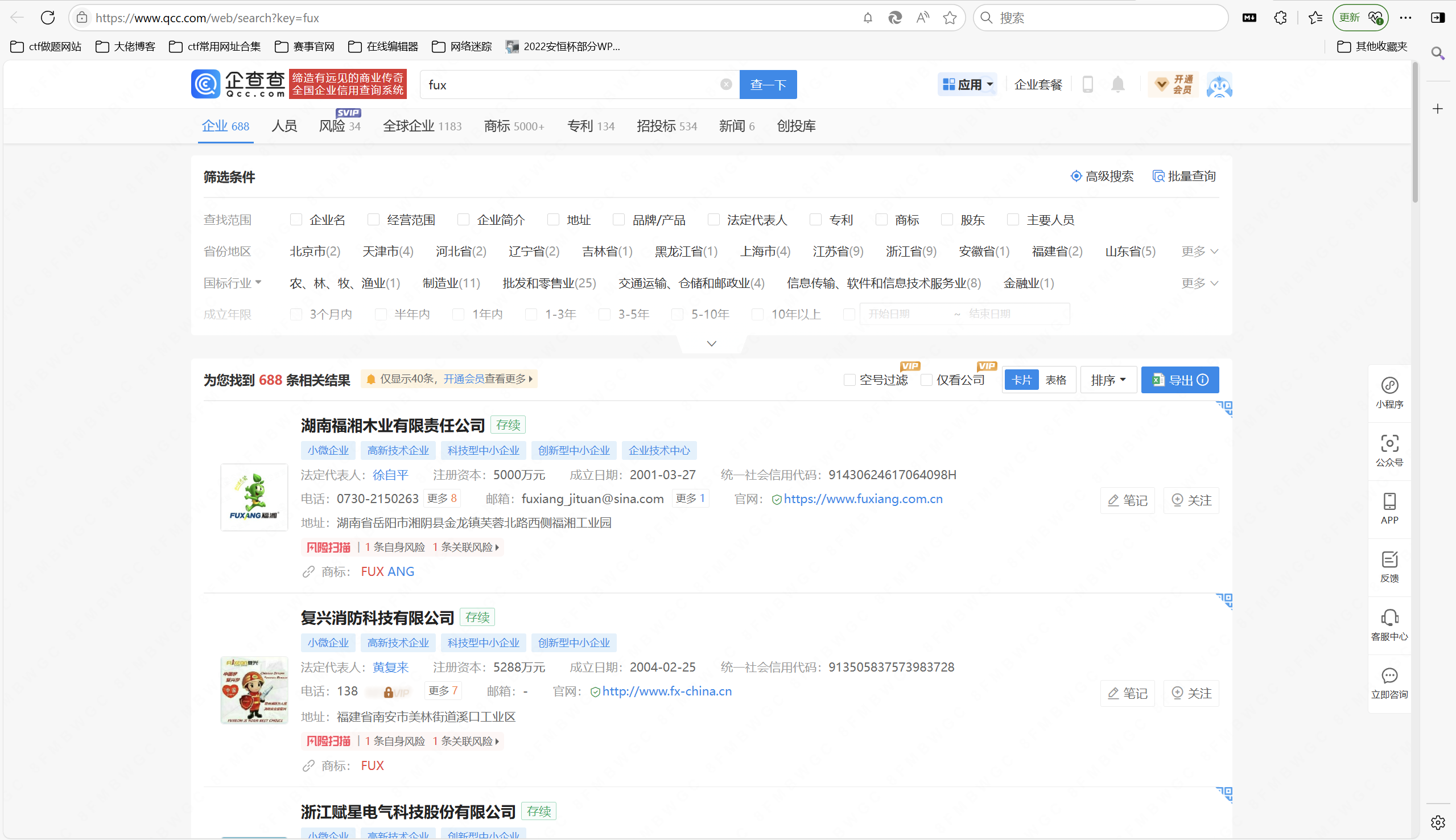Click 关注 for 复兴消防科技有限公司
This screenshot has height=840, width=1456.
pyautogui.click(x=1191, y=693)
